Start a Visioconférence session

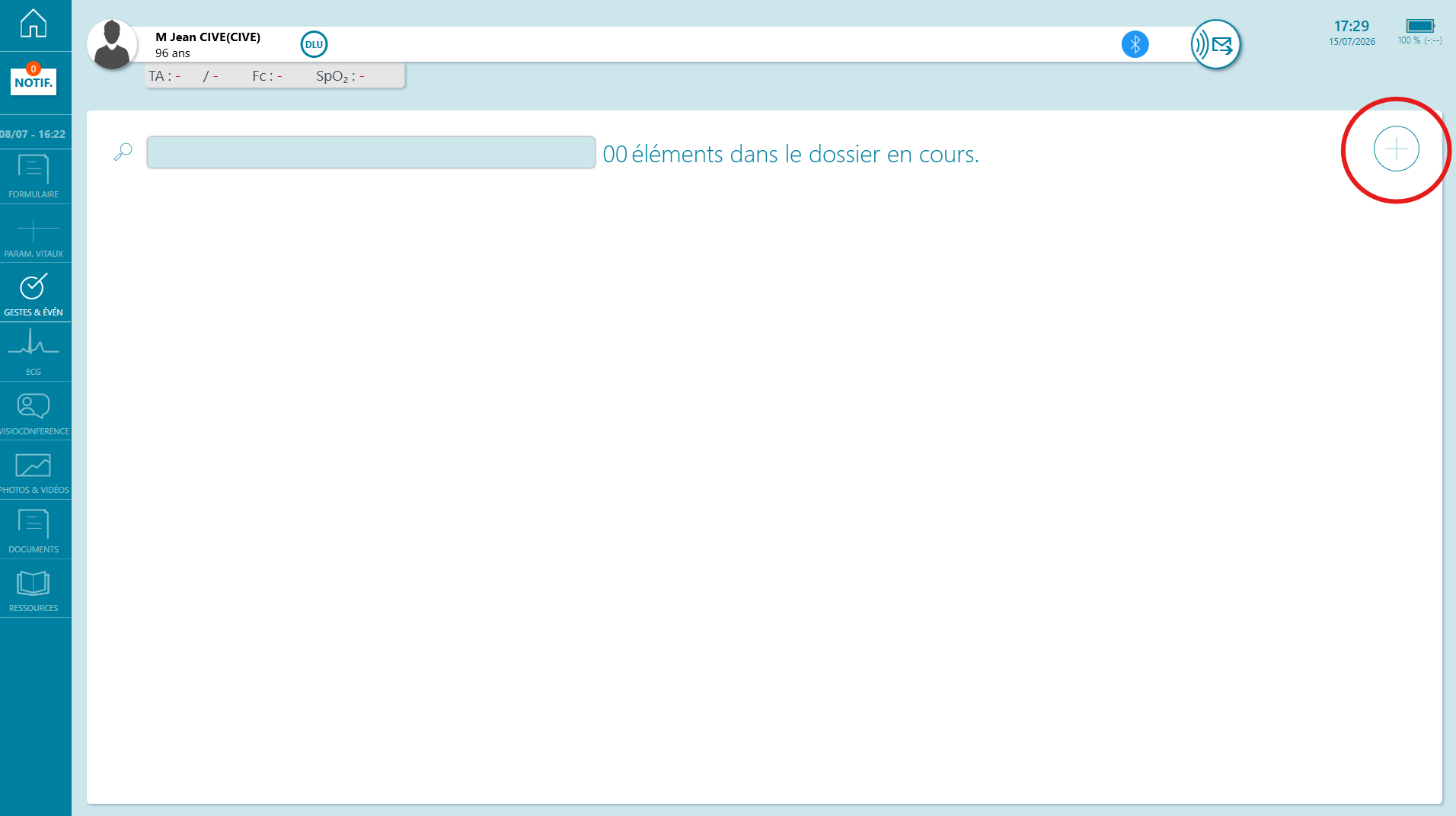34,413
